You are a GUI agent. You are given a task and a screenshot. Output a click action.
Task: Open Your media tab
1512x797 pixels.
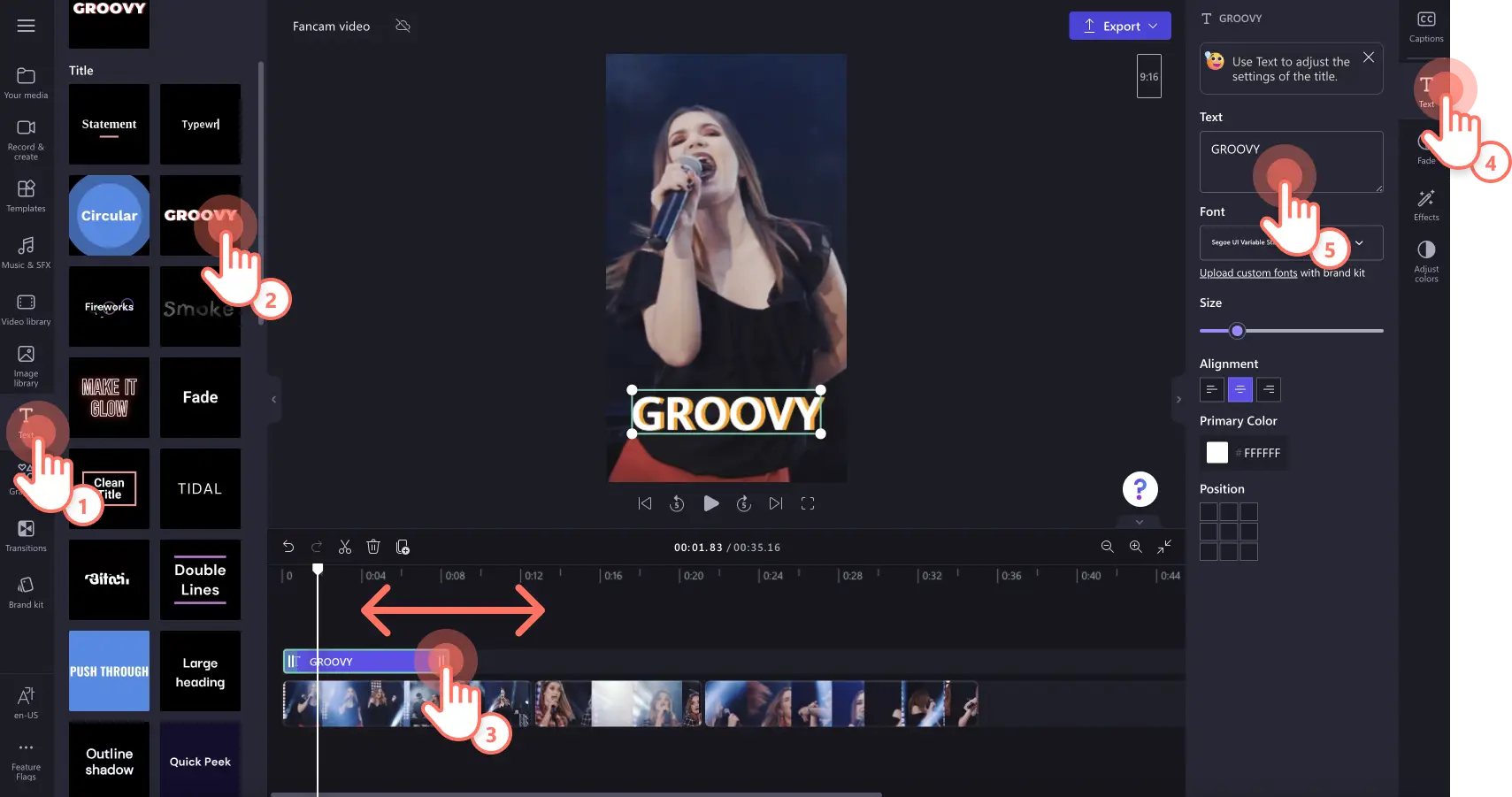pyautogui.click(x=27, y=83)
